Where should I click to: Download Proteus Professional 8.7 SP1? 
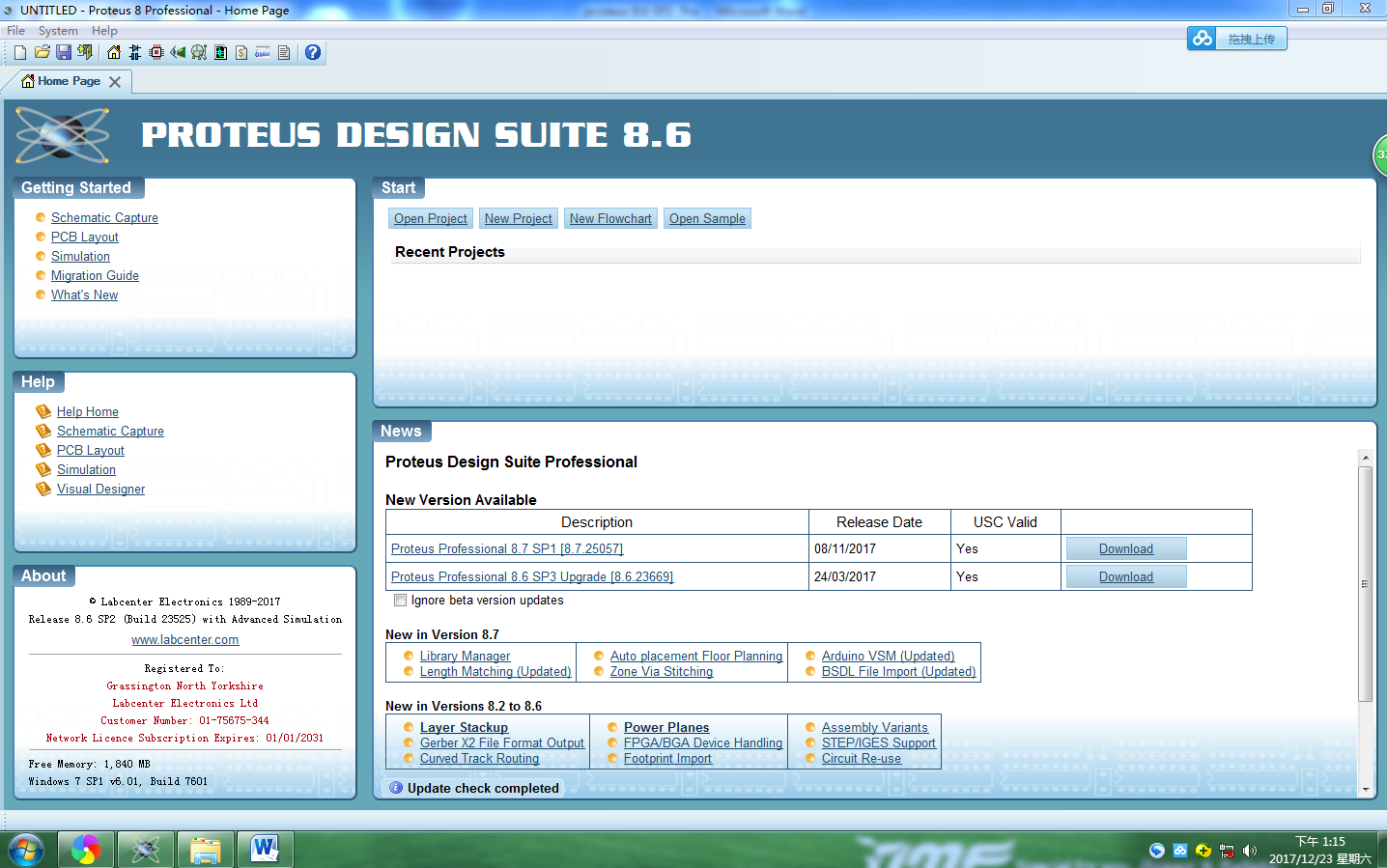(1126, 548)
